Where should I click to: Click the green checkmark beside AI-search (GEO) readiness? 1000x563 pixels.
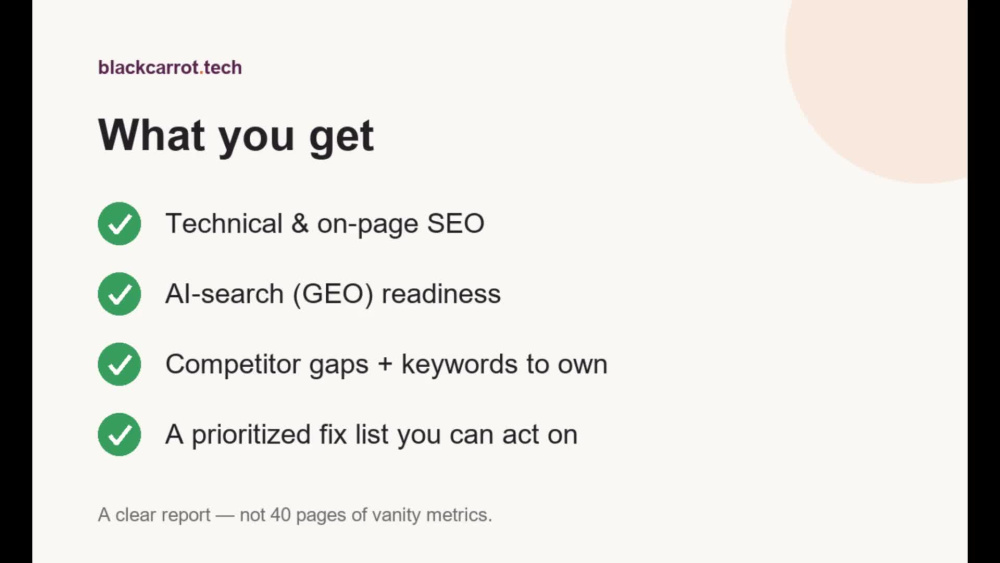click(119, 294)
